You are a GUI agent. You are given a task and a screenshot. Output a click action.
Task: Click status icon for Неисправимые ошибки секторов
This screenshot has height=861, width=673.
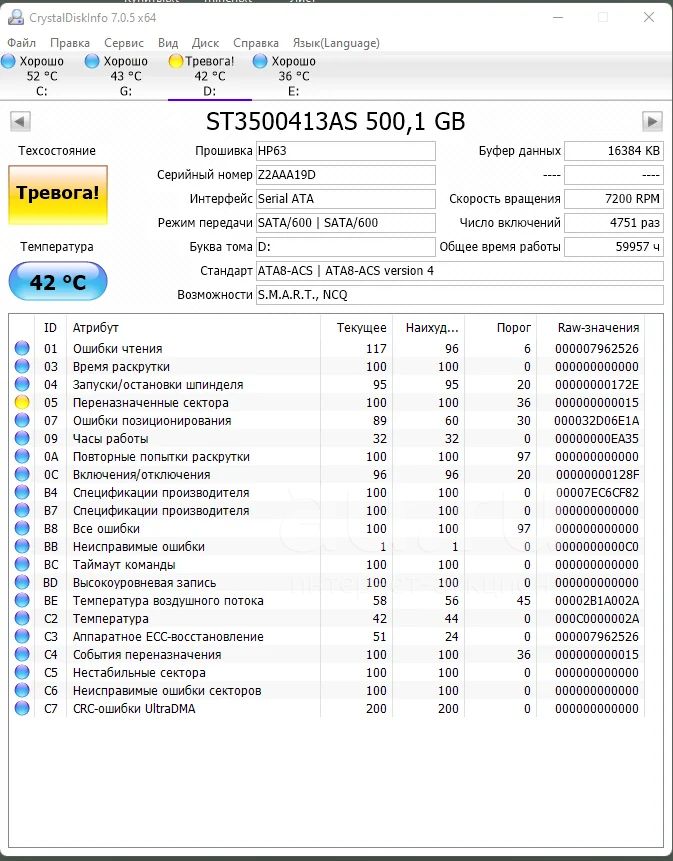tap(22, 690)
